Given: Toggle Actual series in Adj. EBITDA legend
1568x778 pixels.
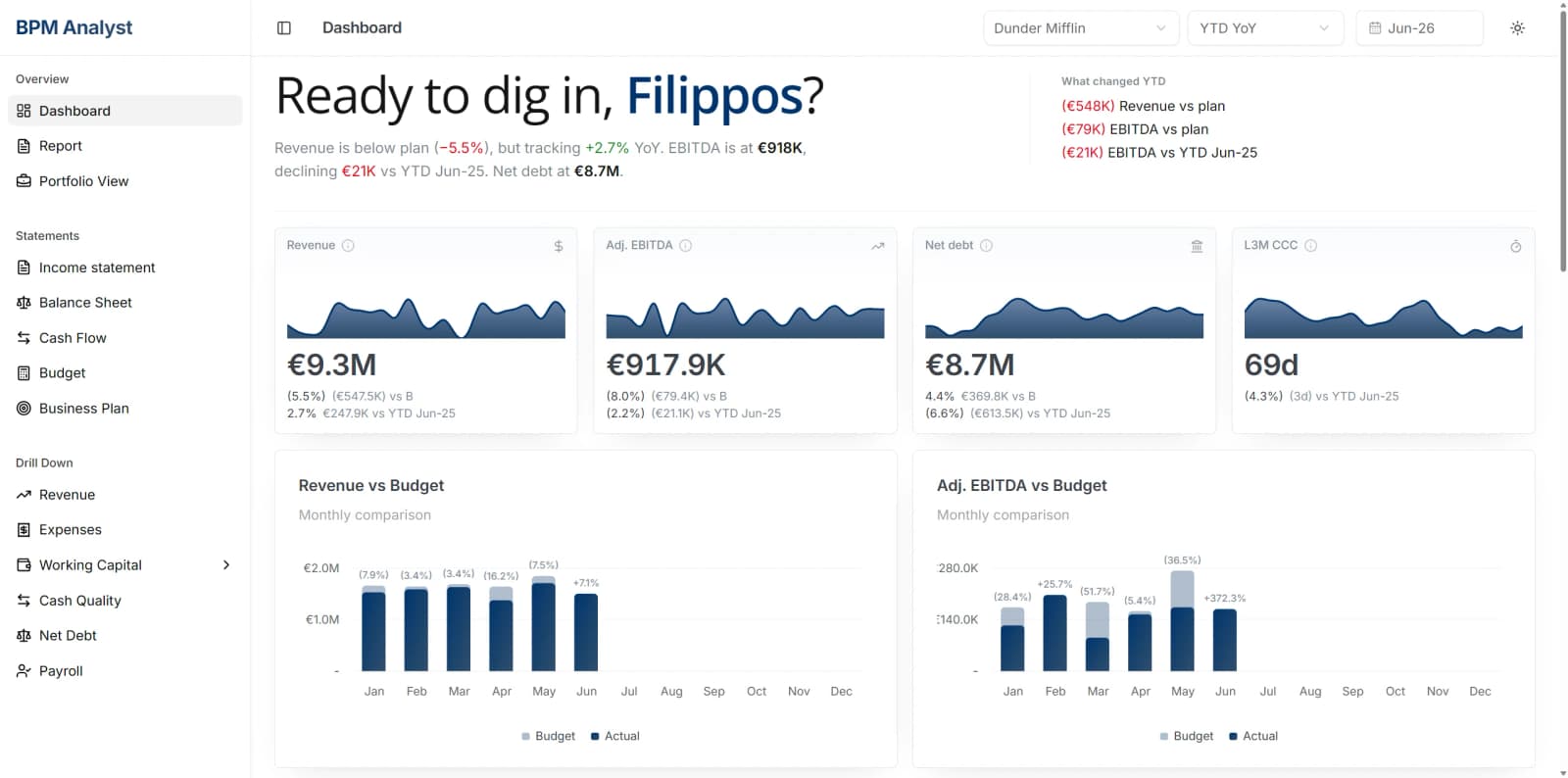Looking at the screenshot, I should point(1252,736).
